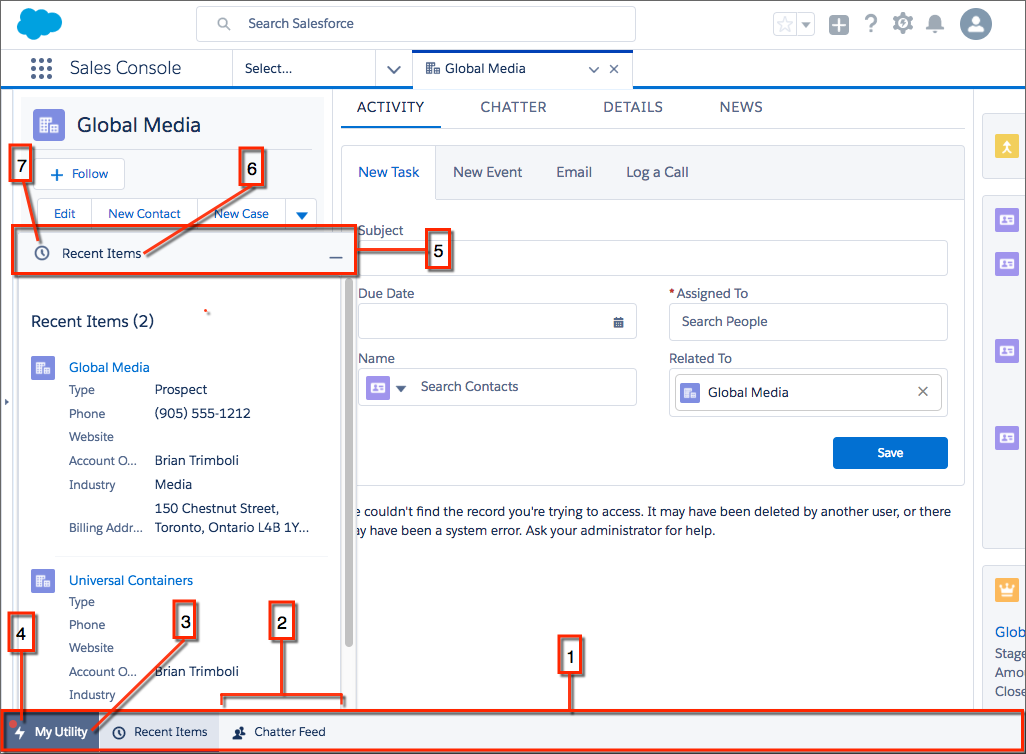
Task: Select the Log a Call tab
Action: pyautogui.click(x=657, y=172)
